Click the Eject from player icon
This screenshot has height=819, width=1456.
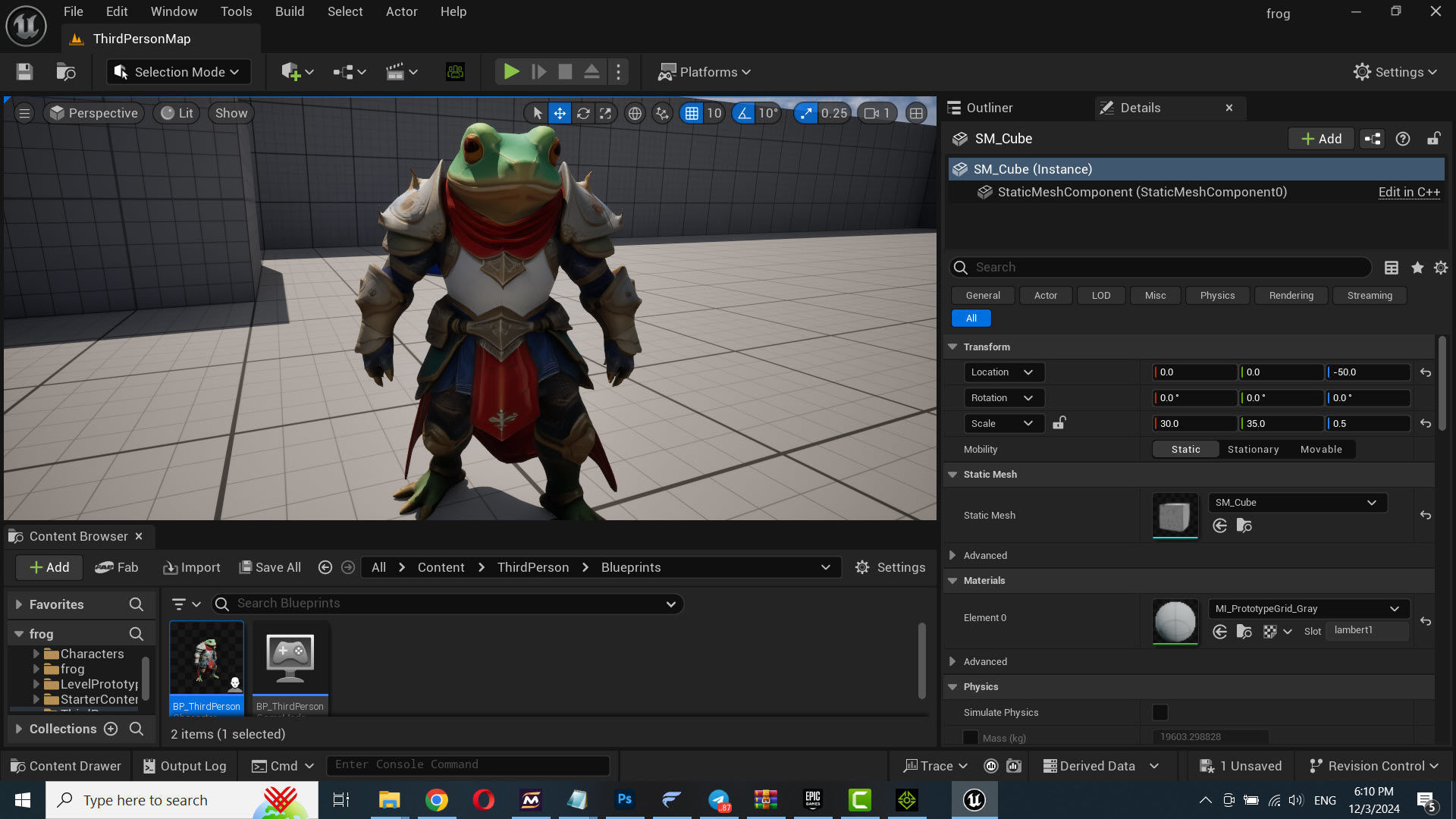click(x=591, y=72)
